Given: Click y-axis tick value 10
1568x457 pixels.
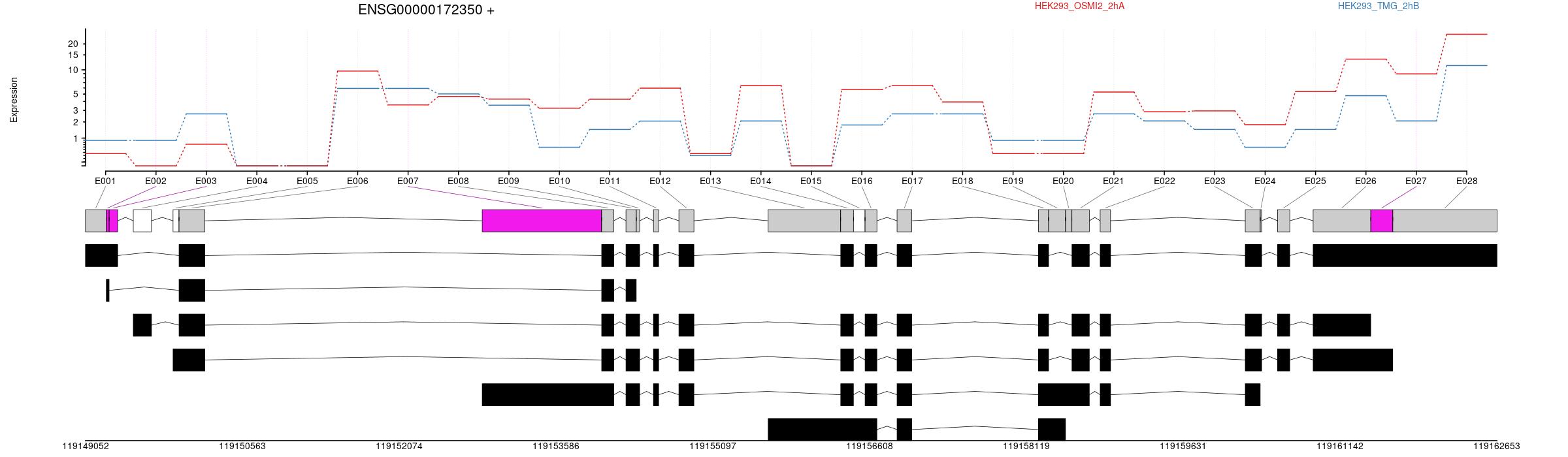Looking at the screenshot, I should pyautogui.click(x=73, y=71).
